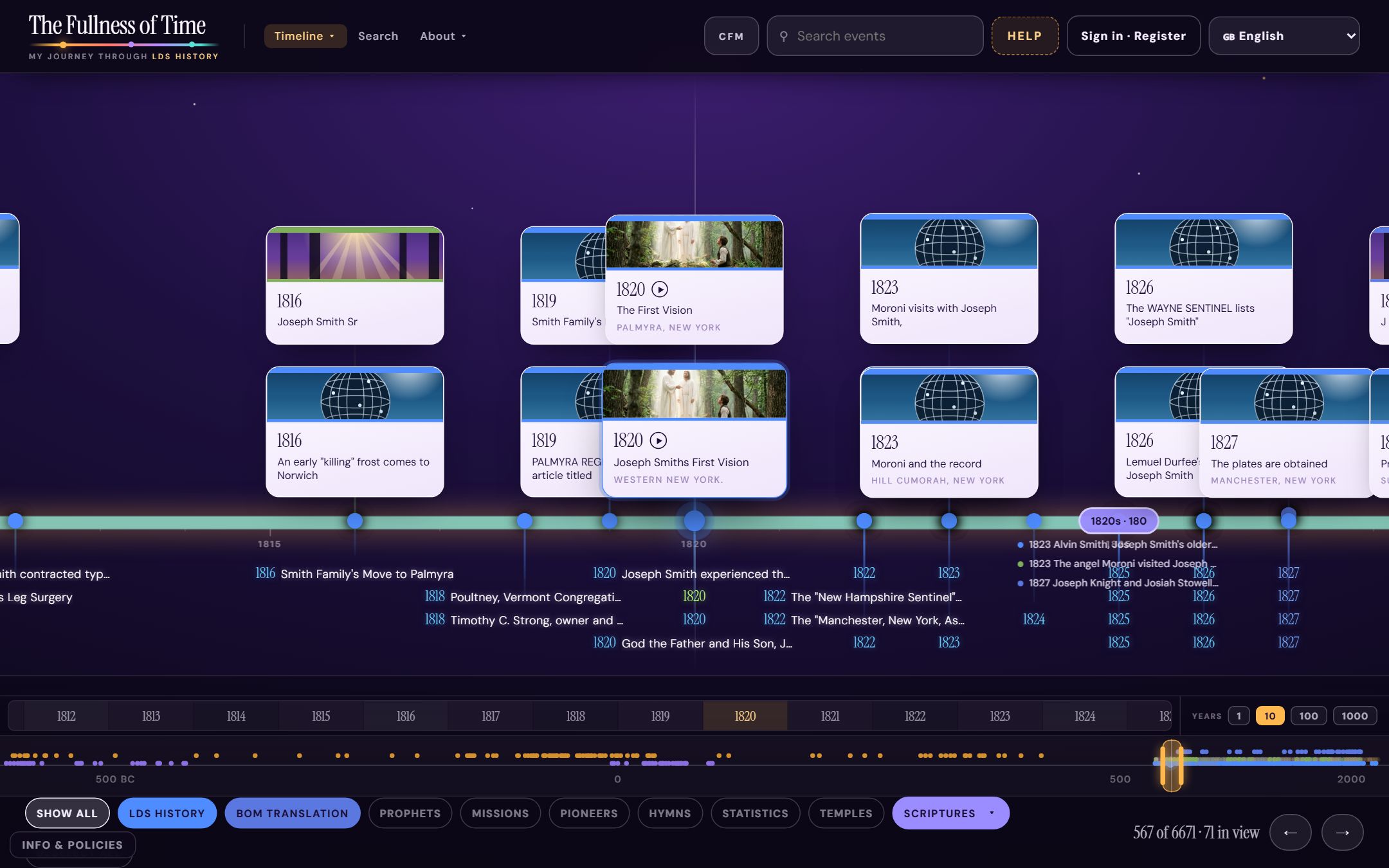Image resolution: width=1389 pixels, height=868 pixels.
Task: Select year 1824 in the year strip
Action: 1085,716
